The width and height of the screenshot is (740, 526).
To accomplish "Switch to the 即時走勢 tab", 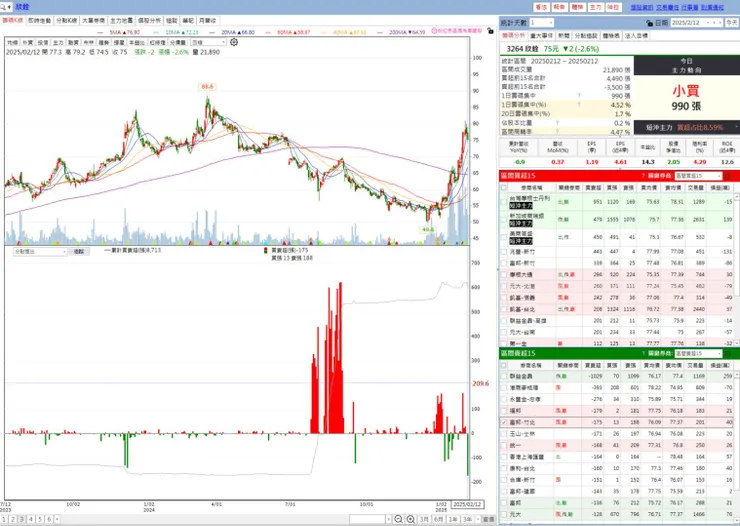I will pos(39,21).
